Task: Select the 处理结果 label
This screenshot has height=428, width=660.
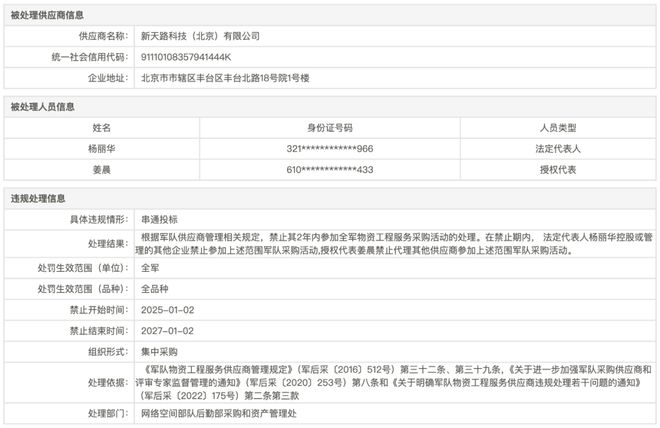Action: pyautogui.click(x=108, y=244)
